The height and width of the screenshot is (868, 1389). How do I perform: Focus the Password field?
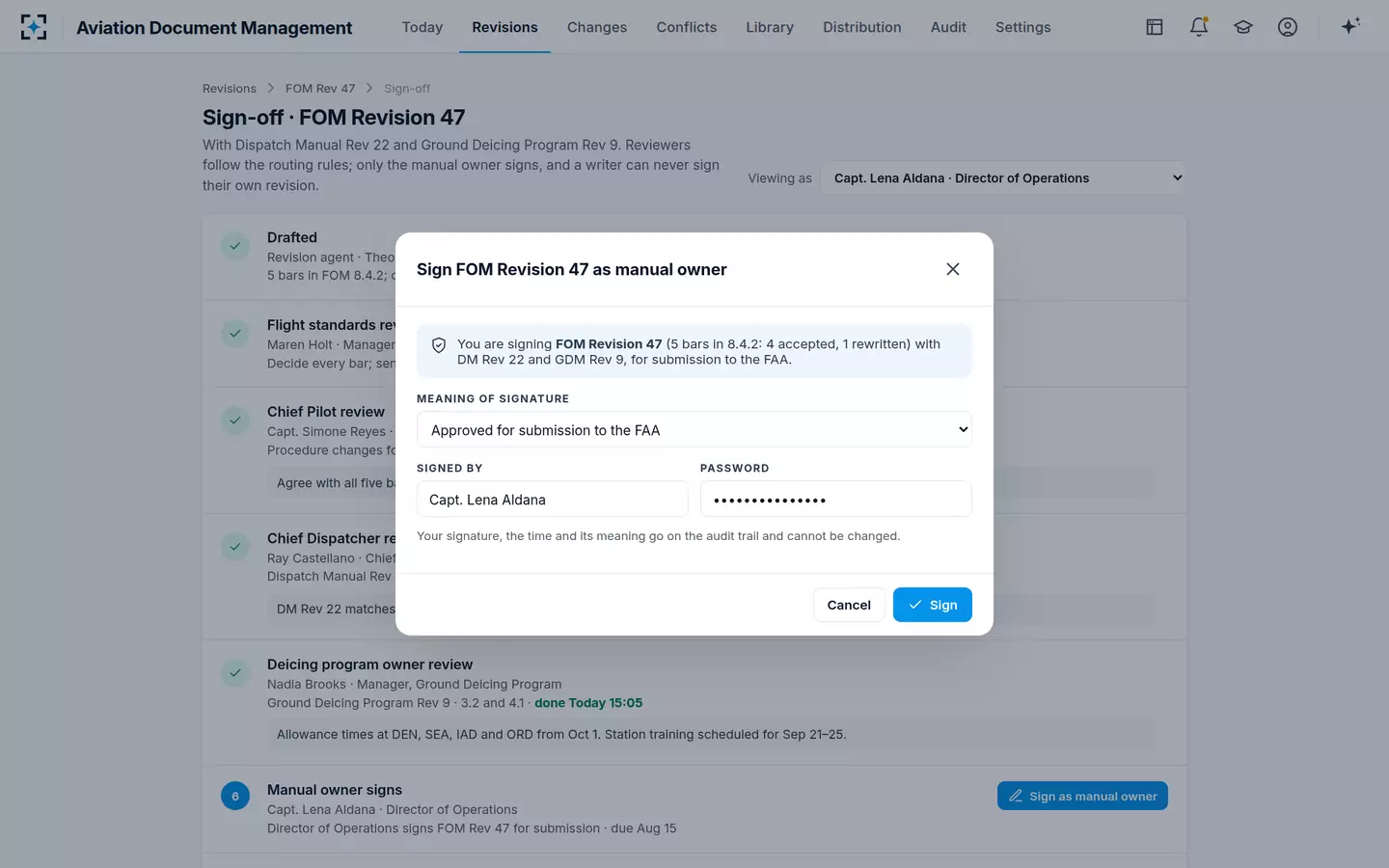[x=836, y=500]
